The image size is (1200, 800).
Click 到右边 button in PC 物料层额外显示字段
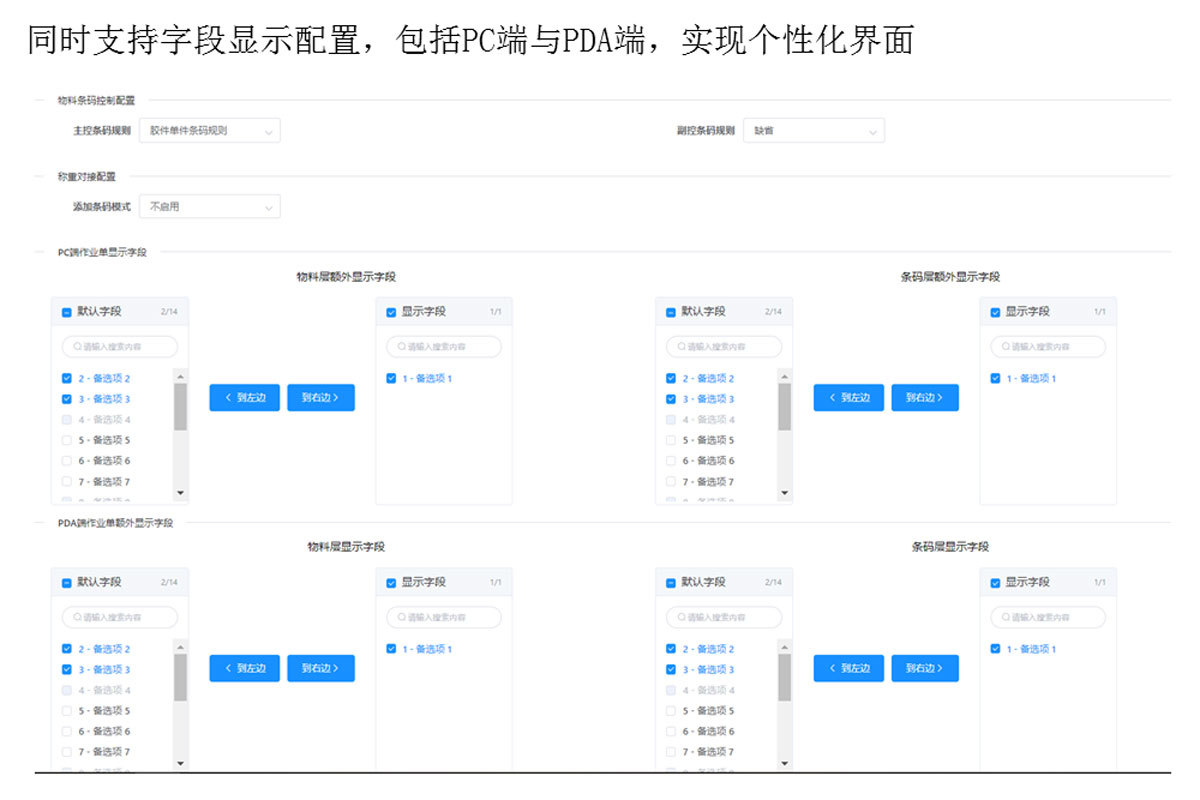coord(320,398)
